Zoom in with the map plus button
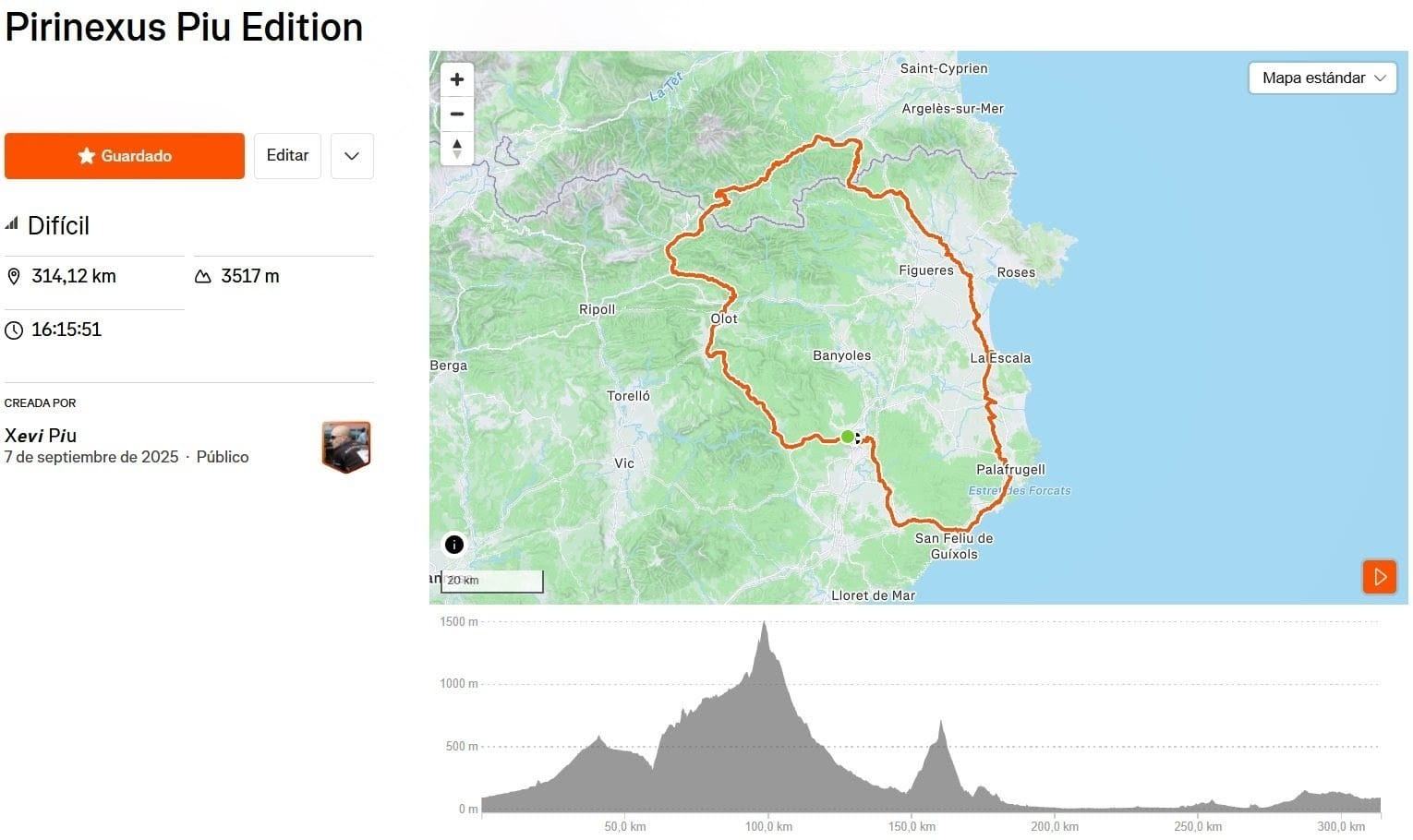1413x840 pixels. (456, 79)
